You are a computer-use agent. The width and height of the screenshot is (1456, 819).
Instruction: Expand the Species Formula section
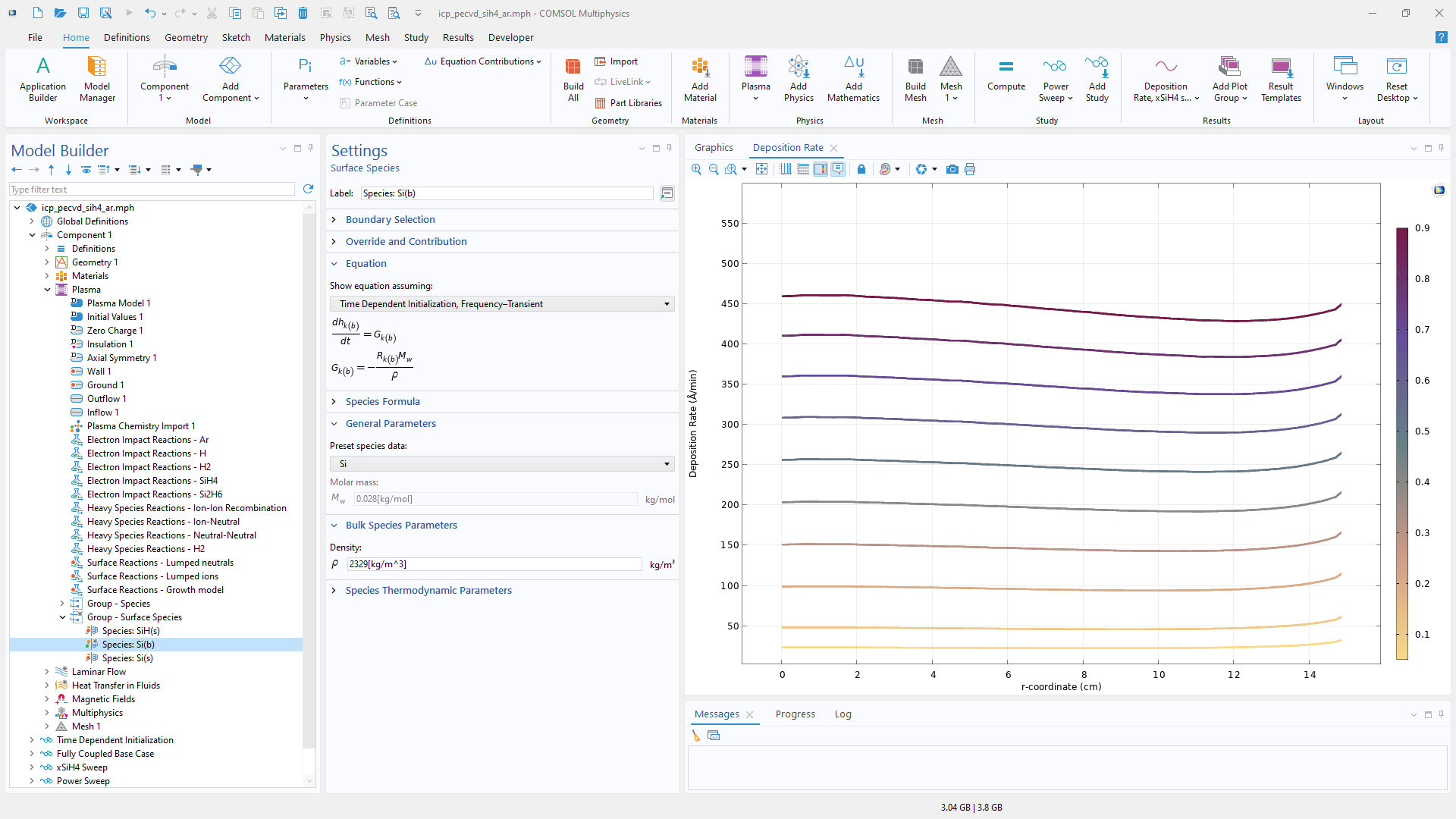pyautogui.click(x=382, y=401)
